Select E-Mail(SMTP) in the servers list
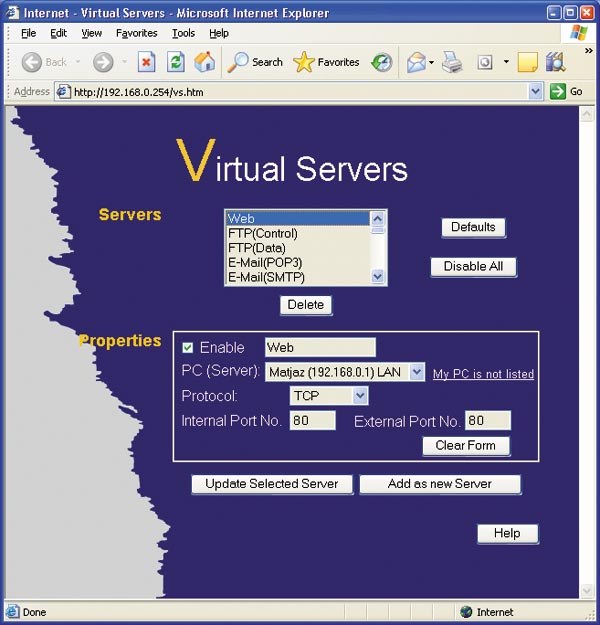The height and width of the screenshot is (625, 600). [298, 277]
